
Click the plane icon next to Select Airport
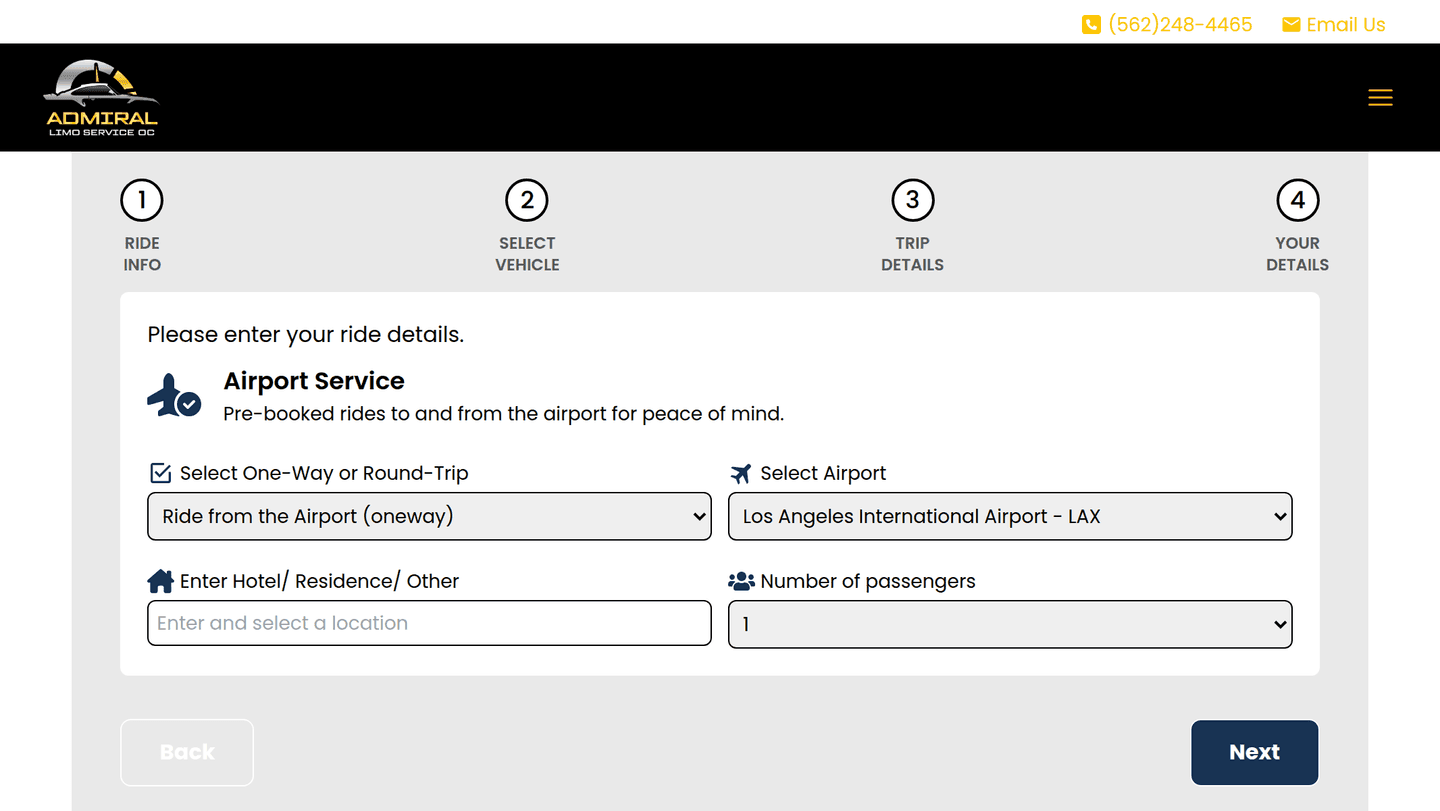coord(740,473)
